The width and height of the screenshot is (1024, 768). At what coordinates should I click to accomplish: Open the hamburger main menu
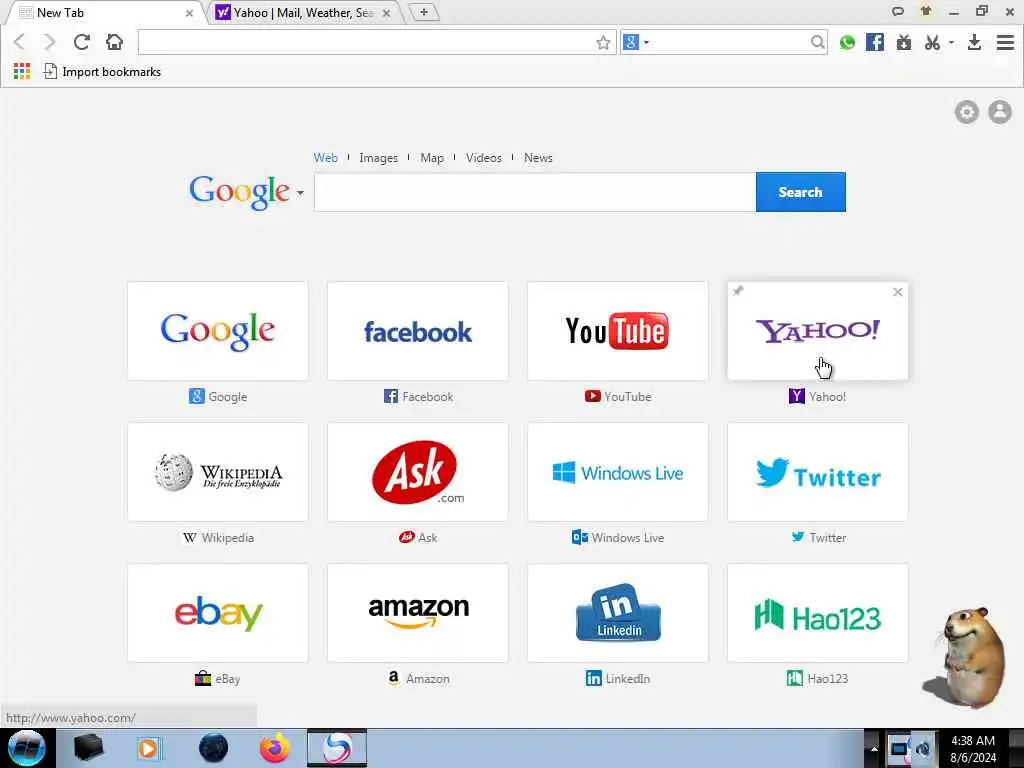click(x=1005, y=42)
